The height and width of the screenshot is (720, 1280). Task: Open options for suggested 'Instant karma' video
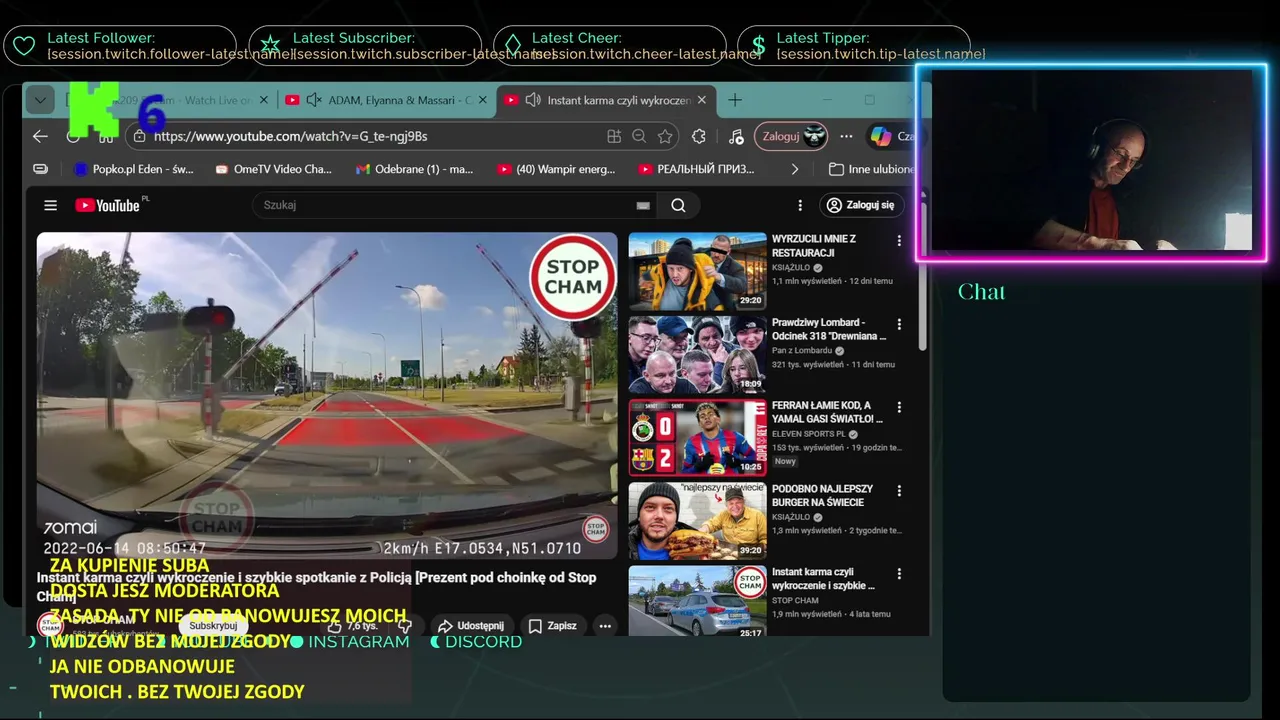coord(899,574)
